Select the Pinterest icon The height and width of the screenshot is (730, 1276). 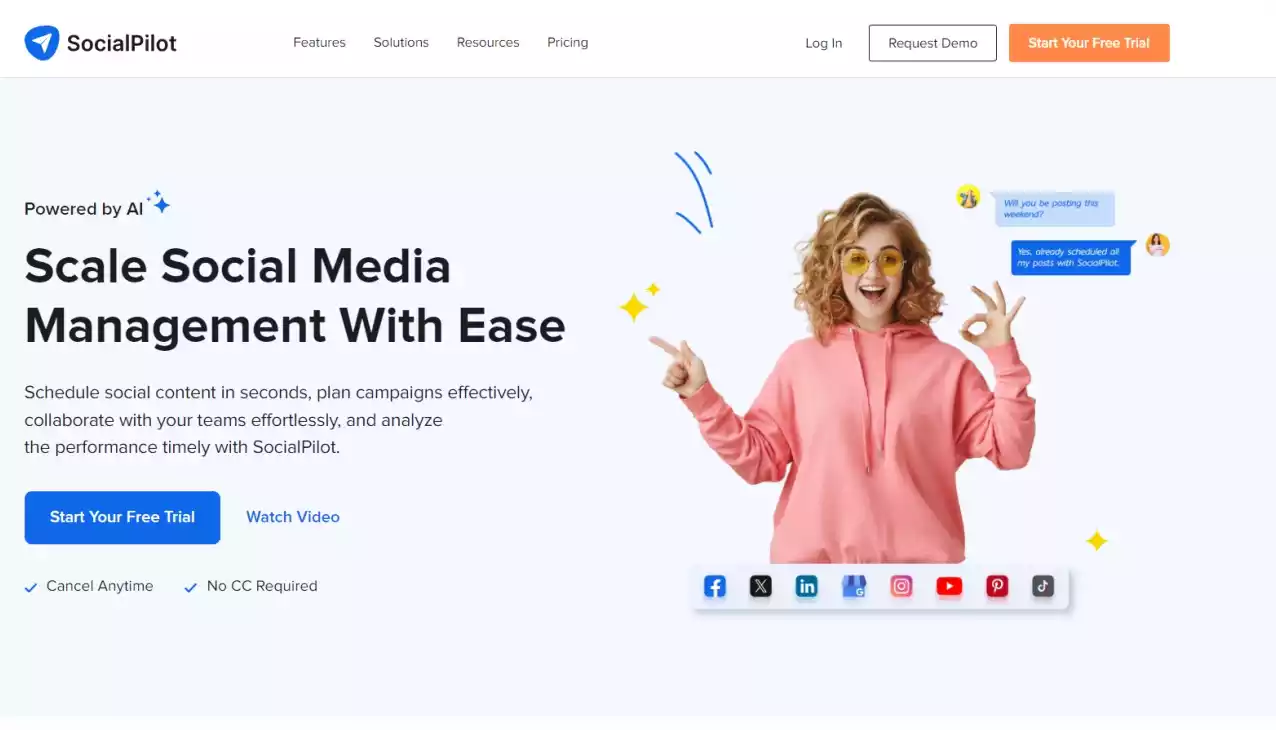coord(997,587)
